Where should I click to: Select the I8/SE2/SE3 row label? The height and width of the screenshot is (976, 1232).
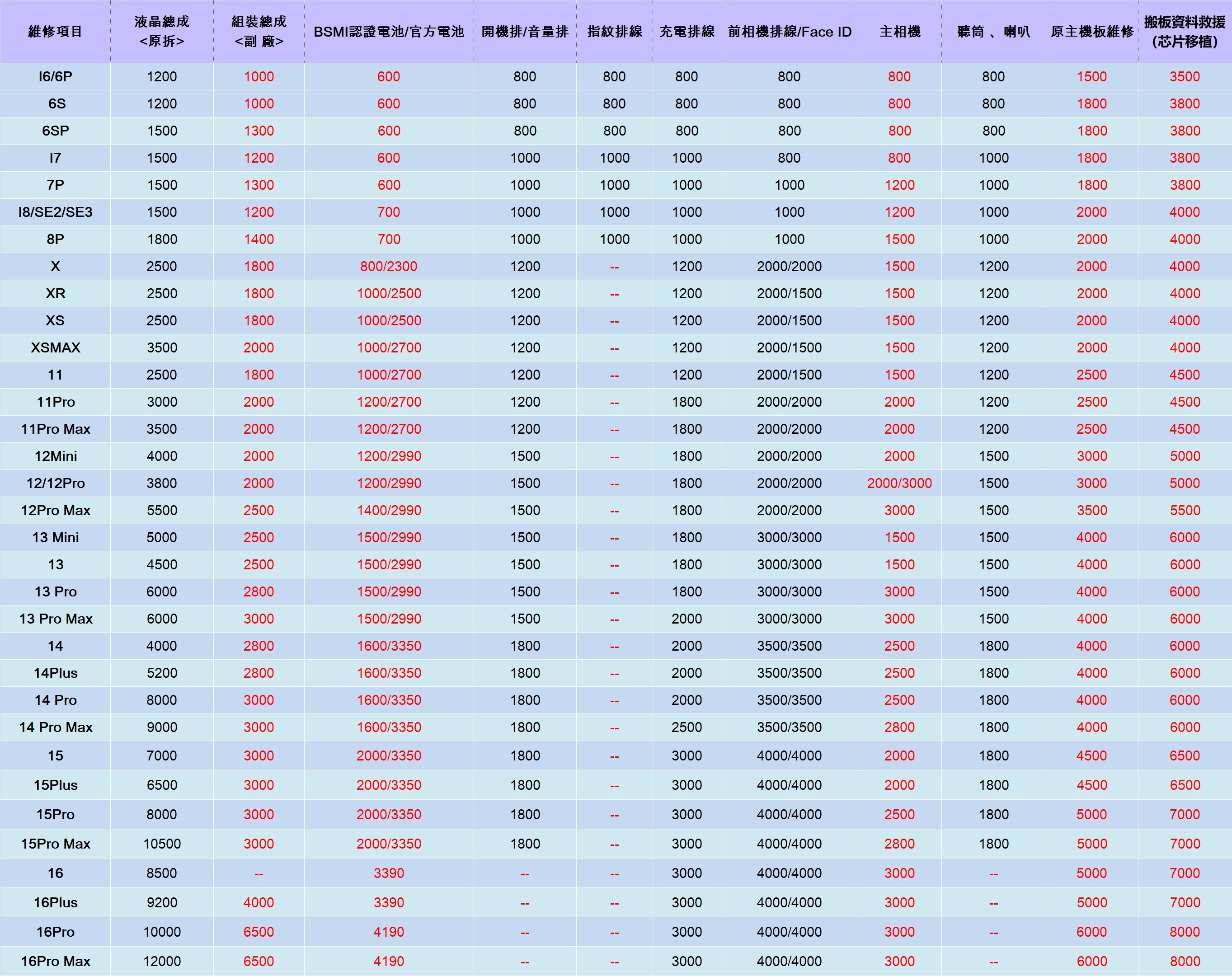[x=56, y=212]
